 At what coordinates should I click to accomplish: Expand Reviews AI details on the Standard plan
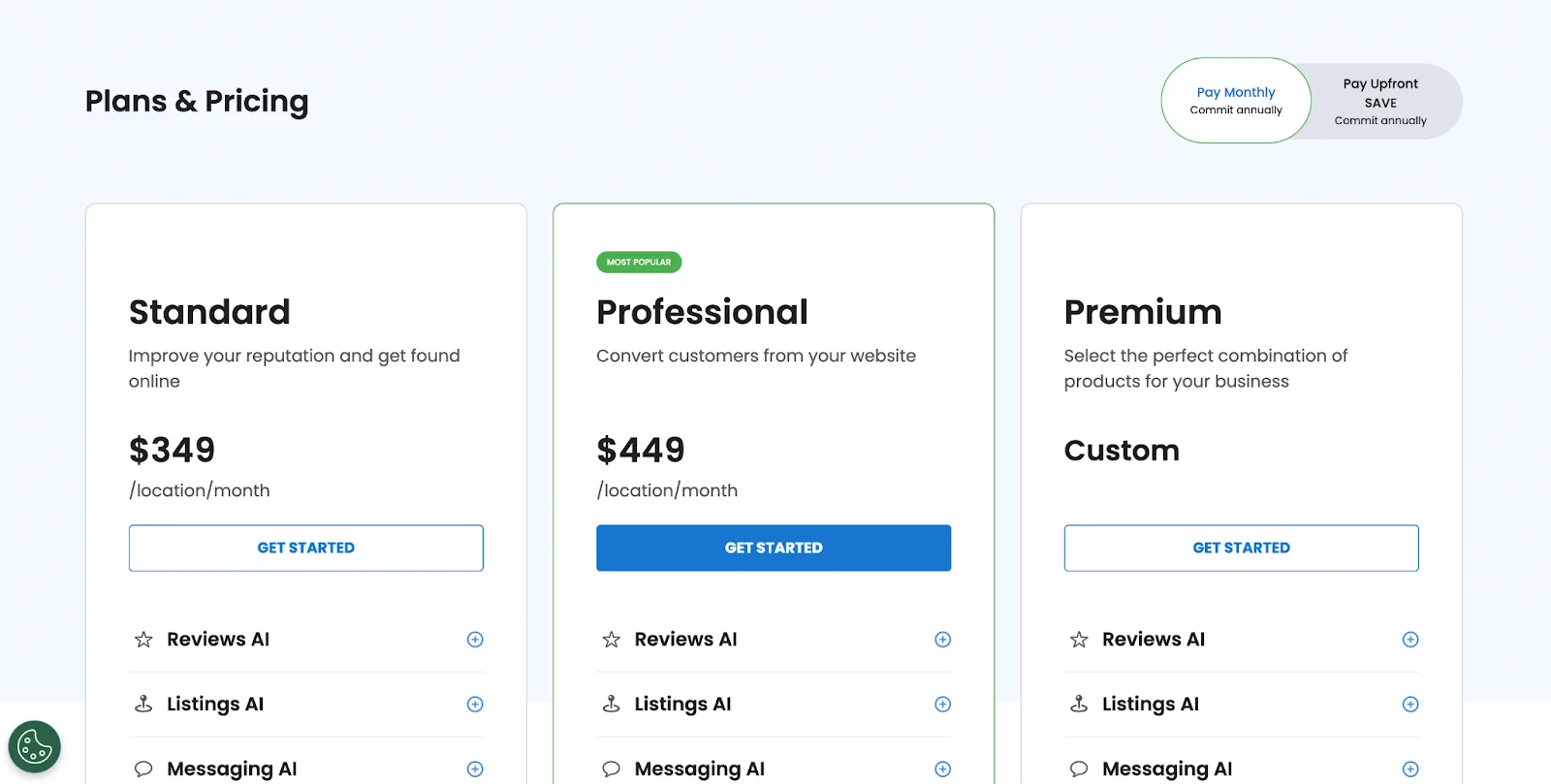pos(475,639)
